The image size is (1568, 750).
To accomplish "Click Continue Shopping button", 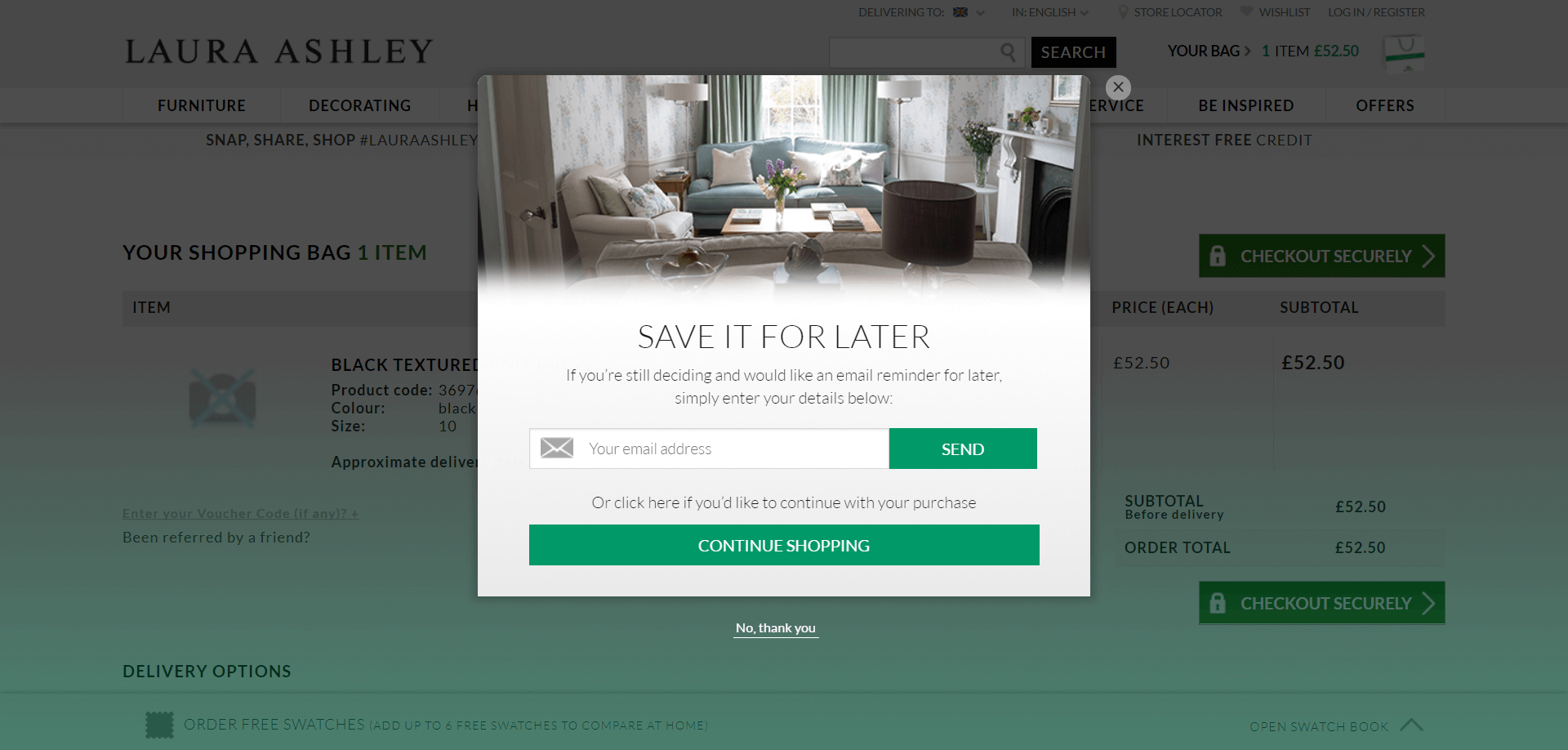I will pyautogui.click(x=784, y=545).
